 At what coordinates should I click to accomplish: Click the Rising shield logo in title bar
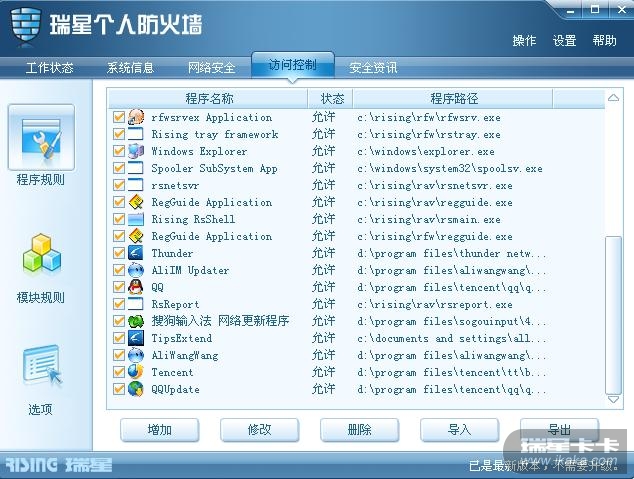(x=26, y=24)
